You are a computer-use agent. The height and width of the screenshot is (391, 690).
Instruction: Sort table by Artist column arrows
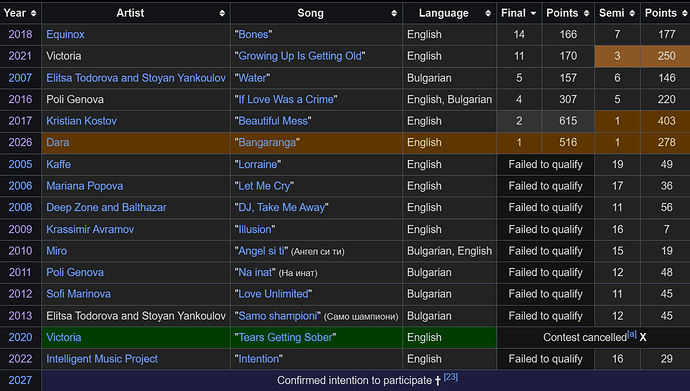(222, 13)
